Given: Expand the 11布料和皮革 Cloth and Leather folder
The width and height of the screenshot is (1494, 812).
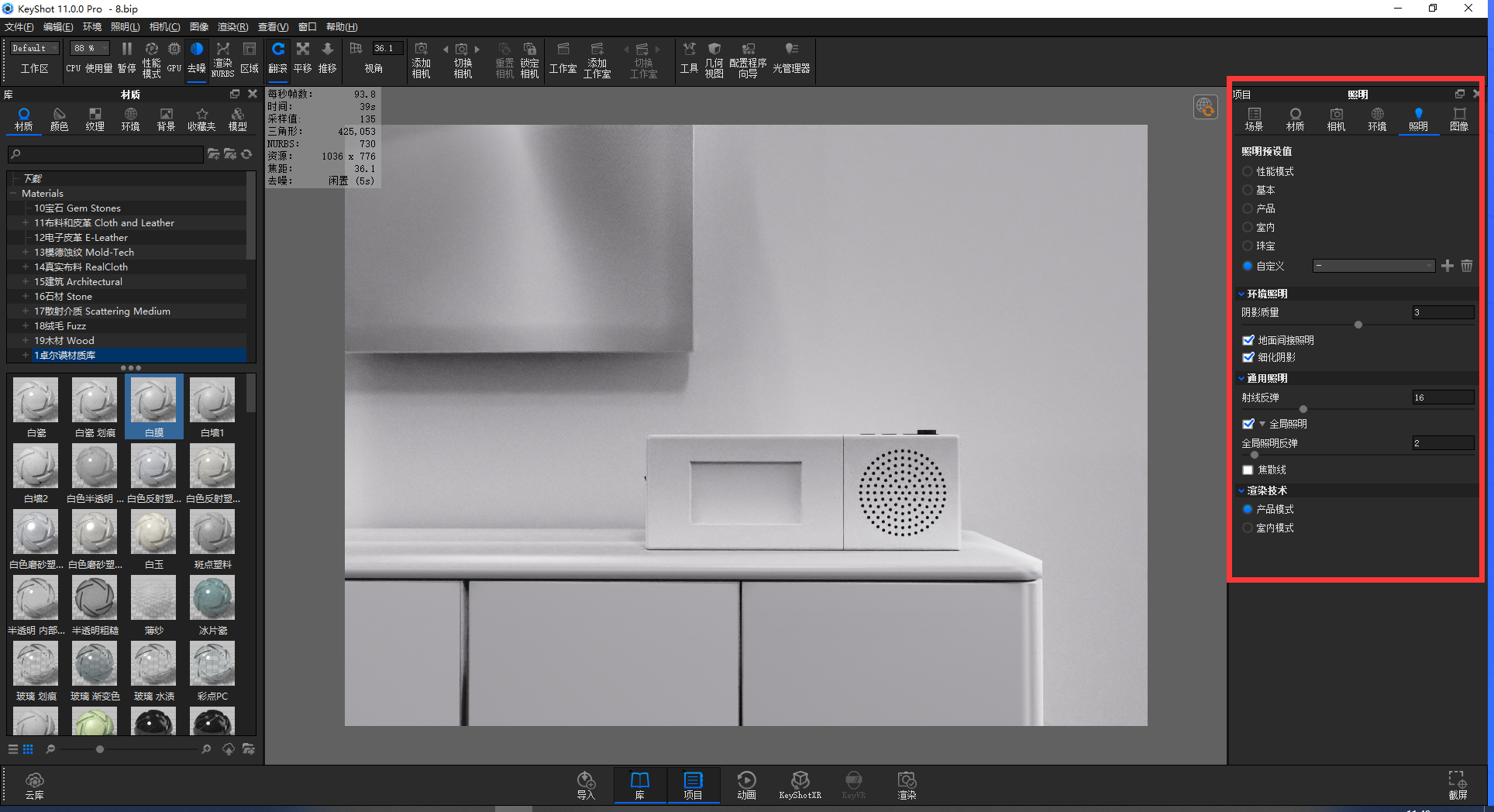Looking at the screenshot, I should (x=26, y=223).
